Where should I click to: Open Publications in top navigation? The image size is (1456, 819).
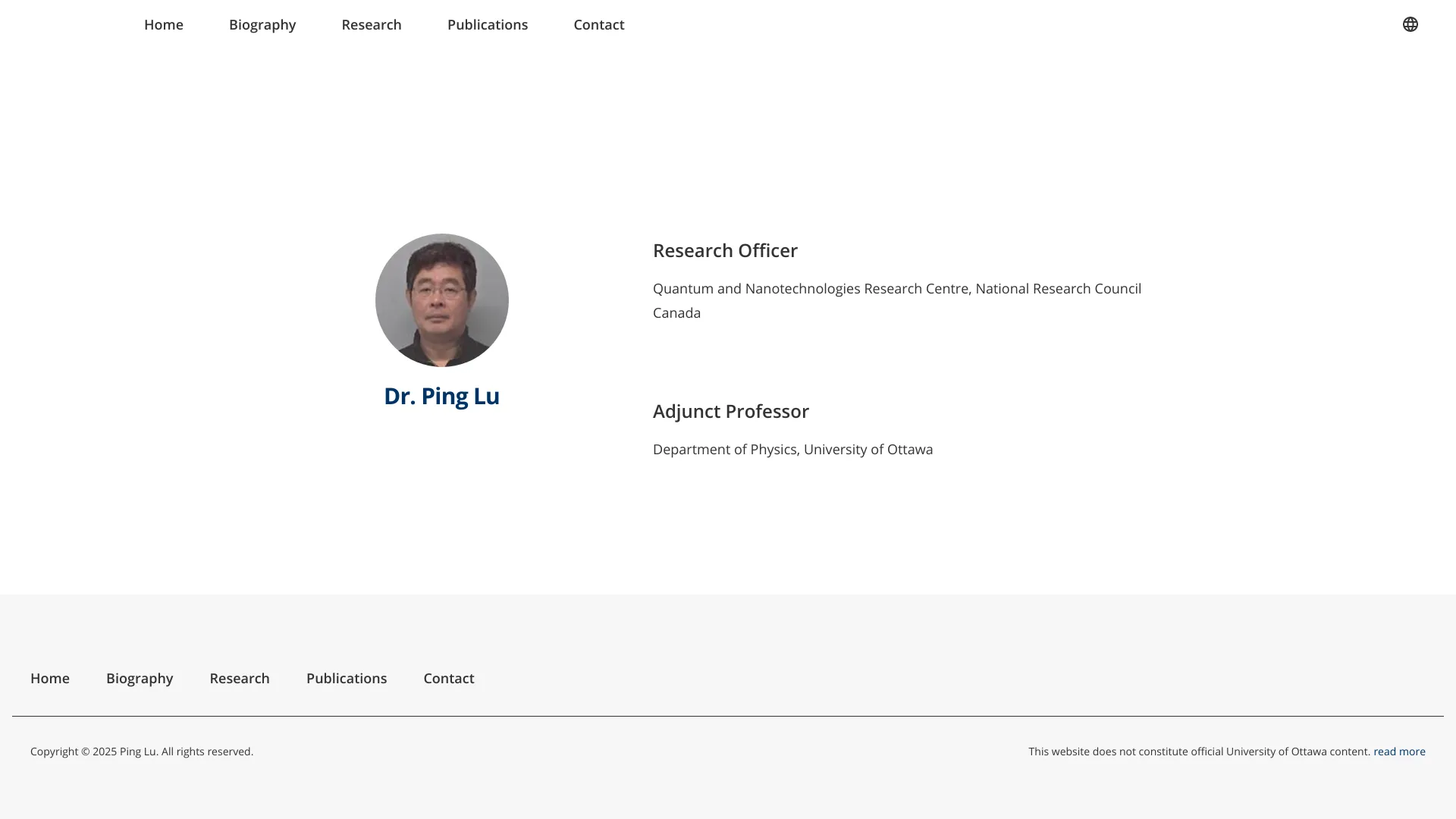[488, 24]
